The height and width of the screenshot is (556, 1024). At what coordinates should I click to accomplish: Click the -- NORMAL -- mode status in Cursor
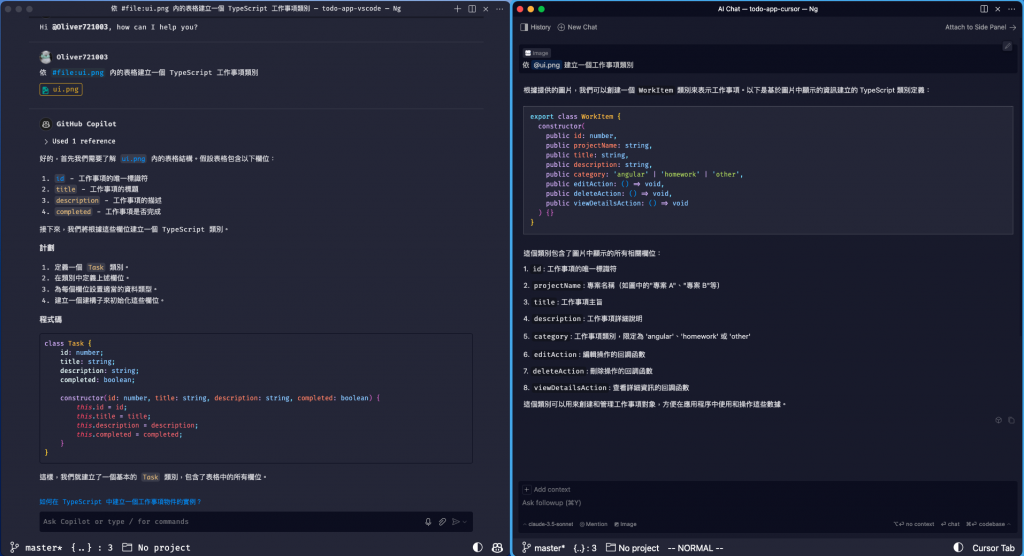pyautogui.click(x=695, y=548)
